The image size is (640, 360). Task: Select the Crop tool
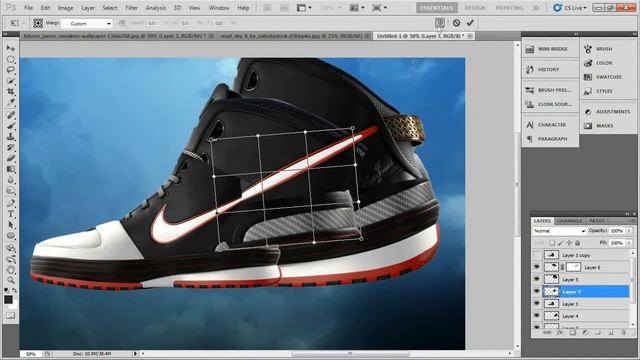coord(11,91)
